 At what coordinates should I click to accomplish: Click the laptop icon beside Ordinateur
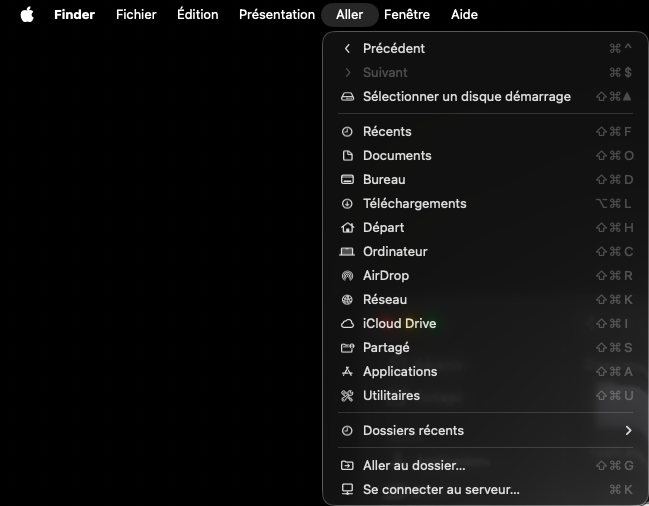[x=347, y=252]
